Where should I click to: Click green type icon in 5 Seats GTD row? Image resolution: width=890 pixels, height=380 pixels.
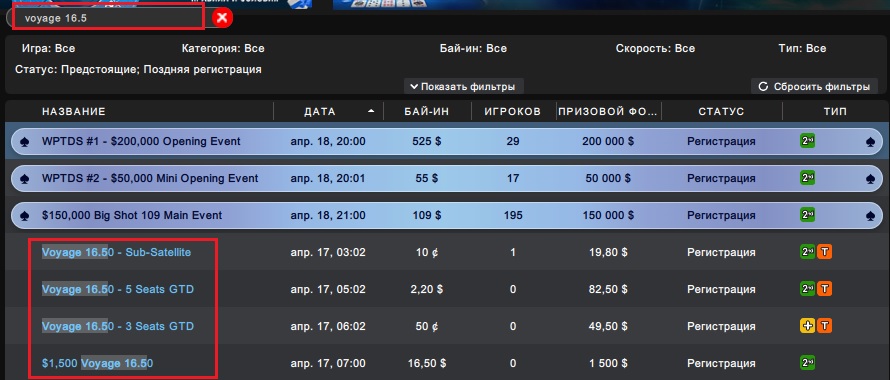pyautogui.click(x=807, y=289)
